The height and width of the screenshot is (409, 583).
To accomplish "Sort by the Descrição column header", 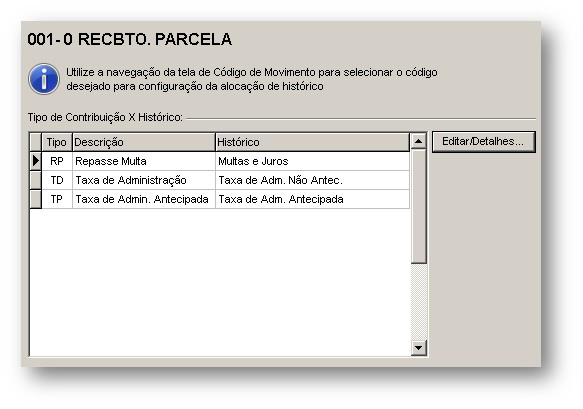I will 144,142.
